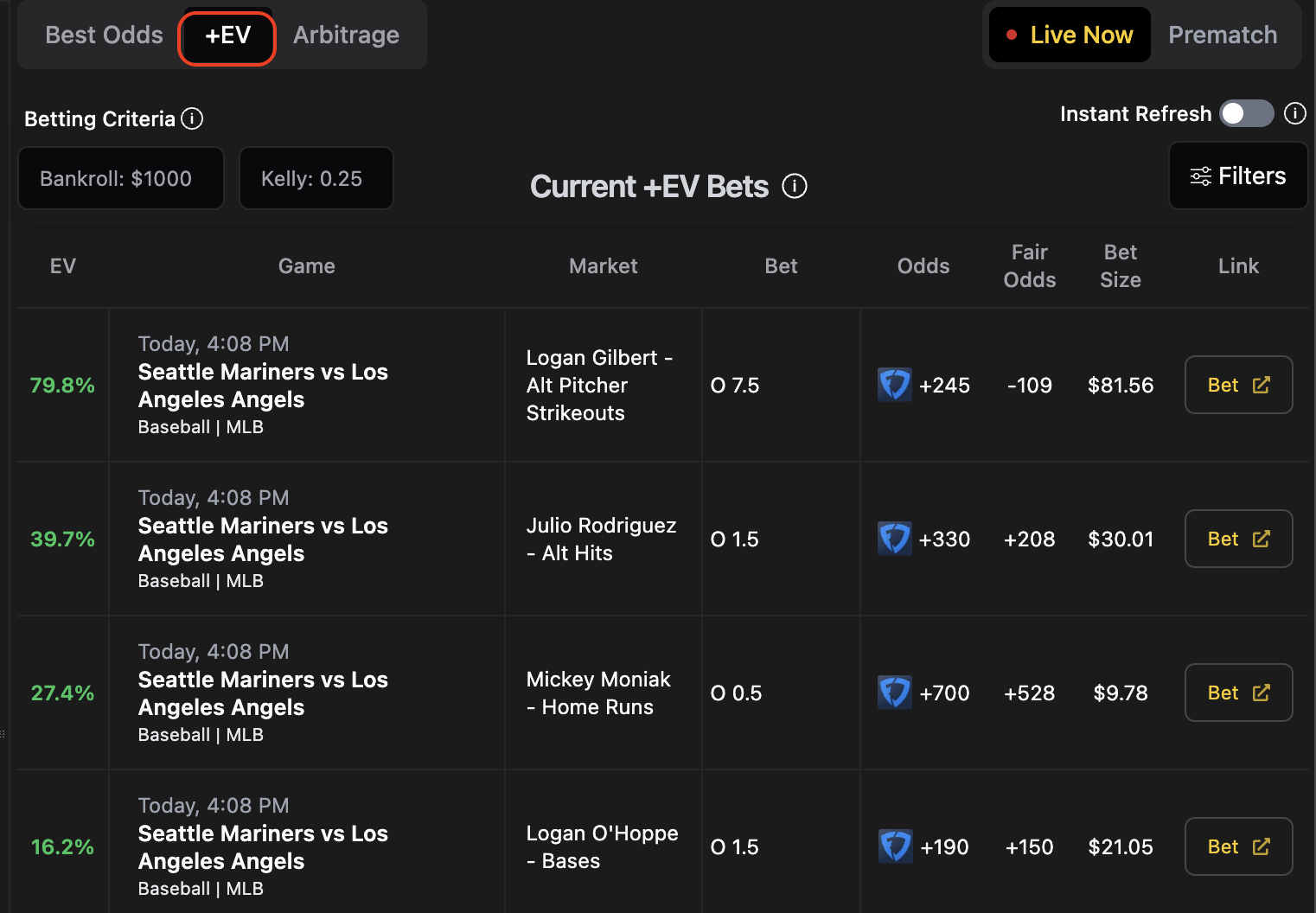The height and width of the screenshot is (913, 1316).
Task: Click the info icon next to Instant Refresh
Action: (x=1294, y=113)
